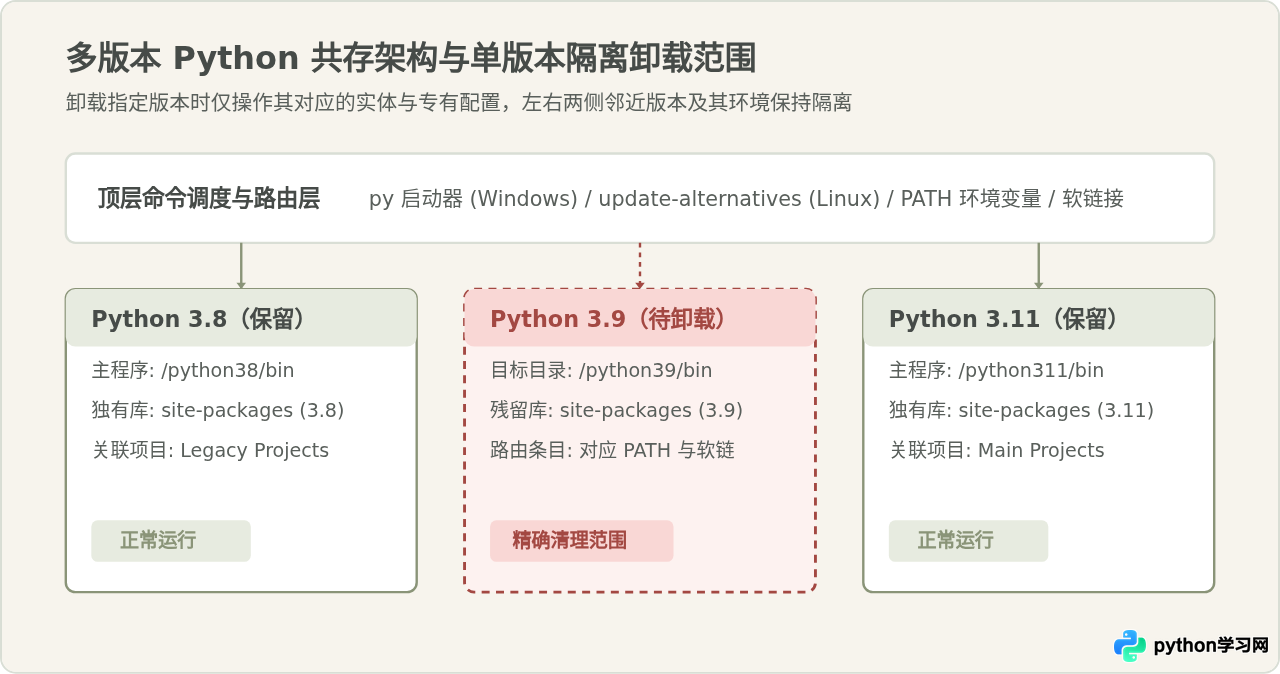Image resolution: width=1280 pixels, height=674 pixels.
Task: Click the 正常运行 badge in Python 3.8 card
Action: tap(171, 541)
